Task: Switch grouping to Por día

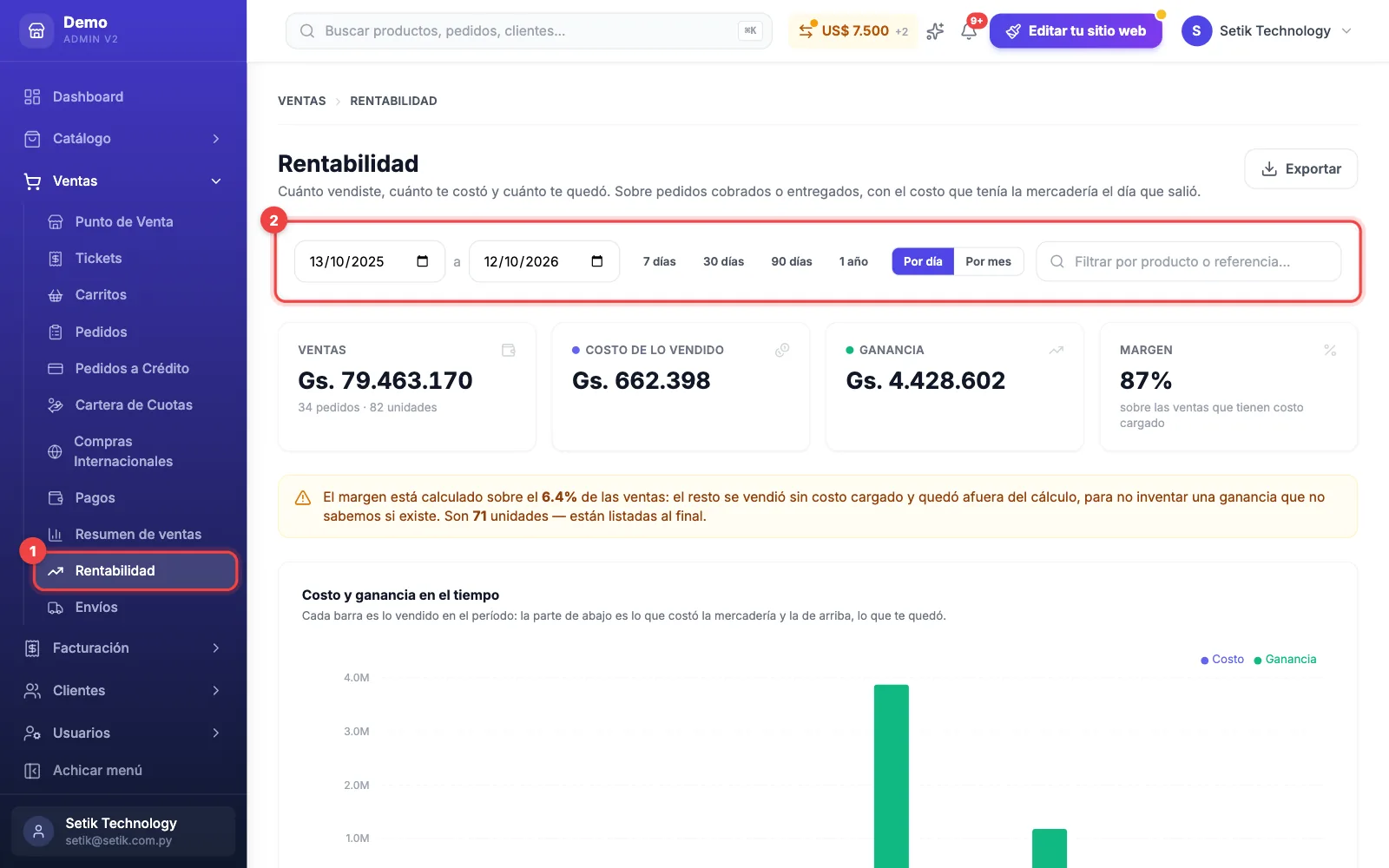Action: pyautogui.click(x=923, y=261)
